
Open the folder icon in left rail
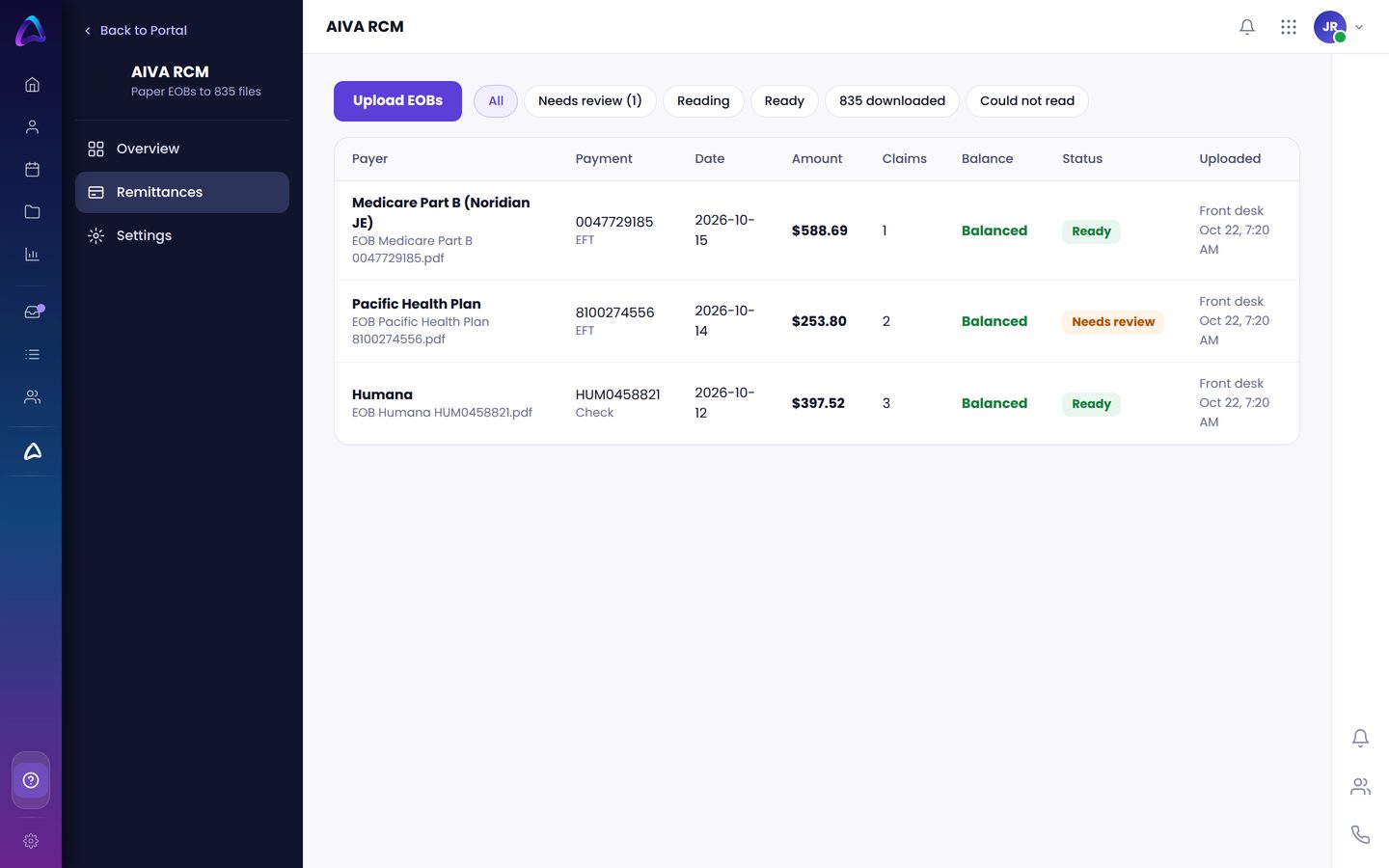click(32, 212)
